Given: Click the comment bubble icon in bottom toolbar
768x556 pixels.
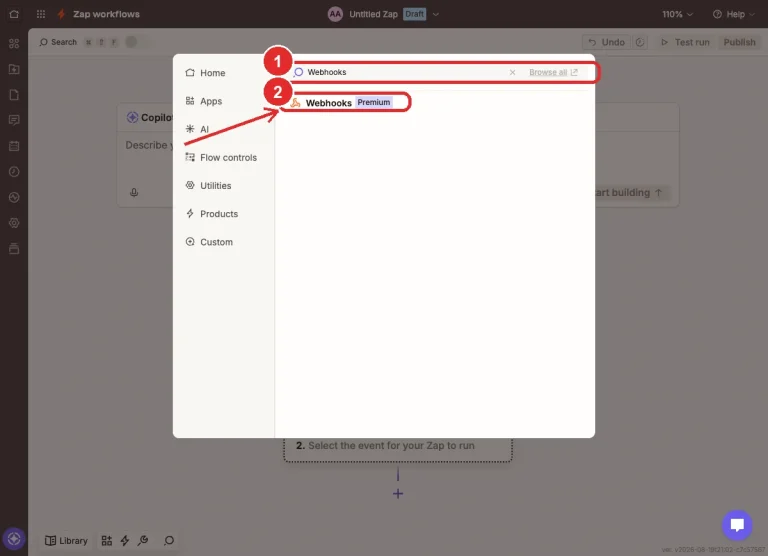Looking at the screenshot, I should point(169,541).
